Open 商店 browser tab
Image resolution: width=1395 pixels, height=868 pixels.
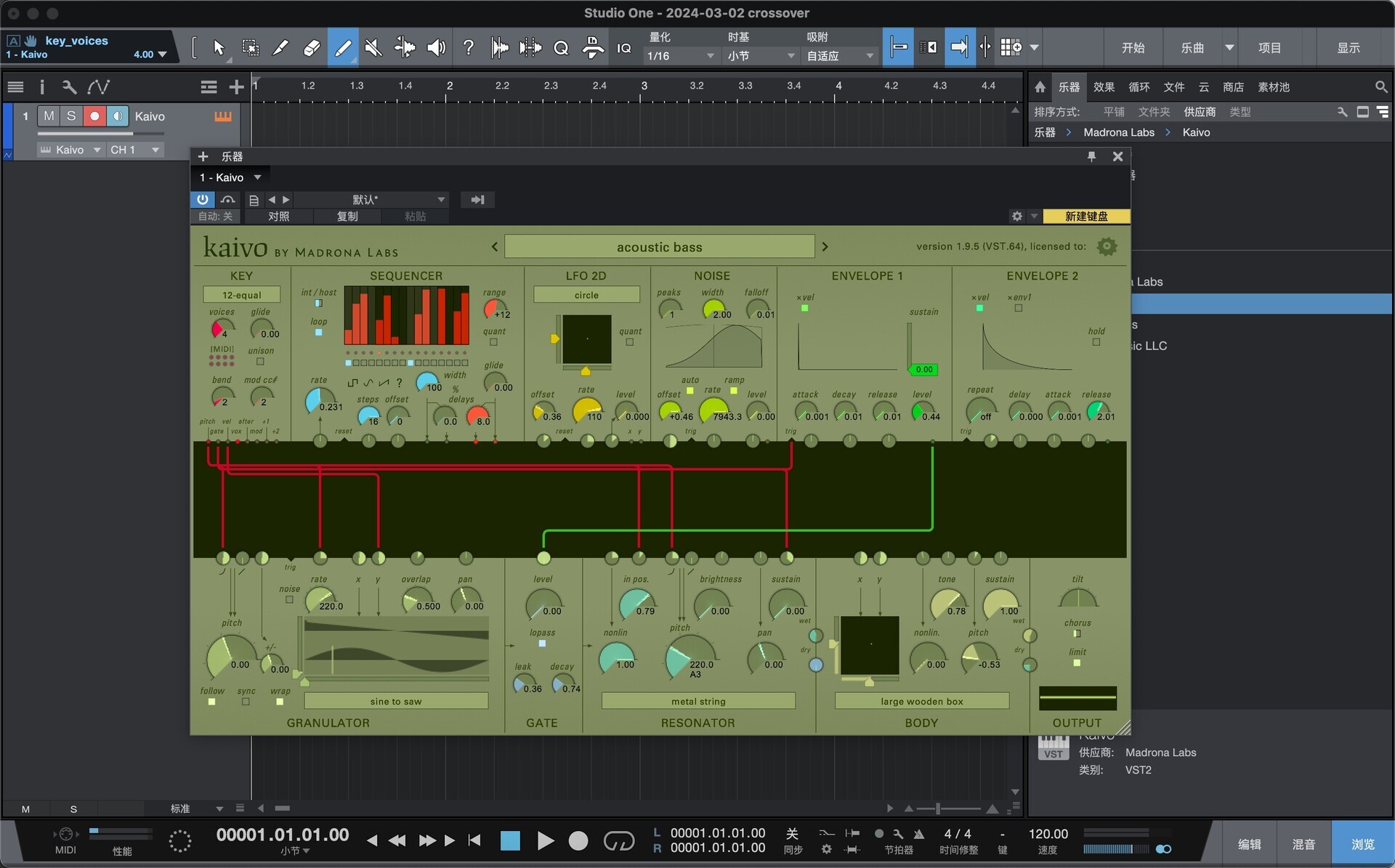point(1233,87)
